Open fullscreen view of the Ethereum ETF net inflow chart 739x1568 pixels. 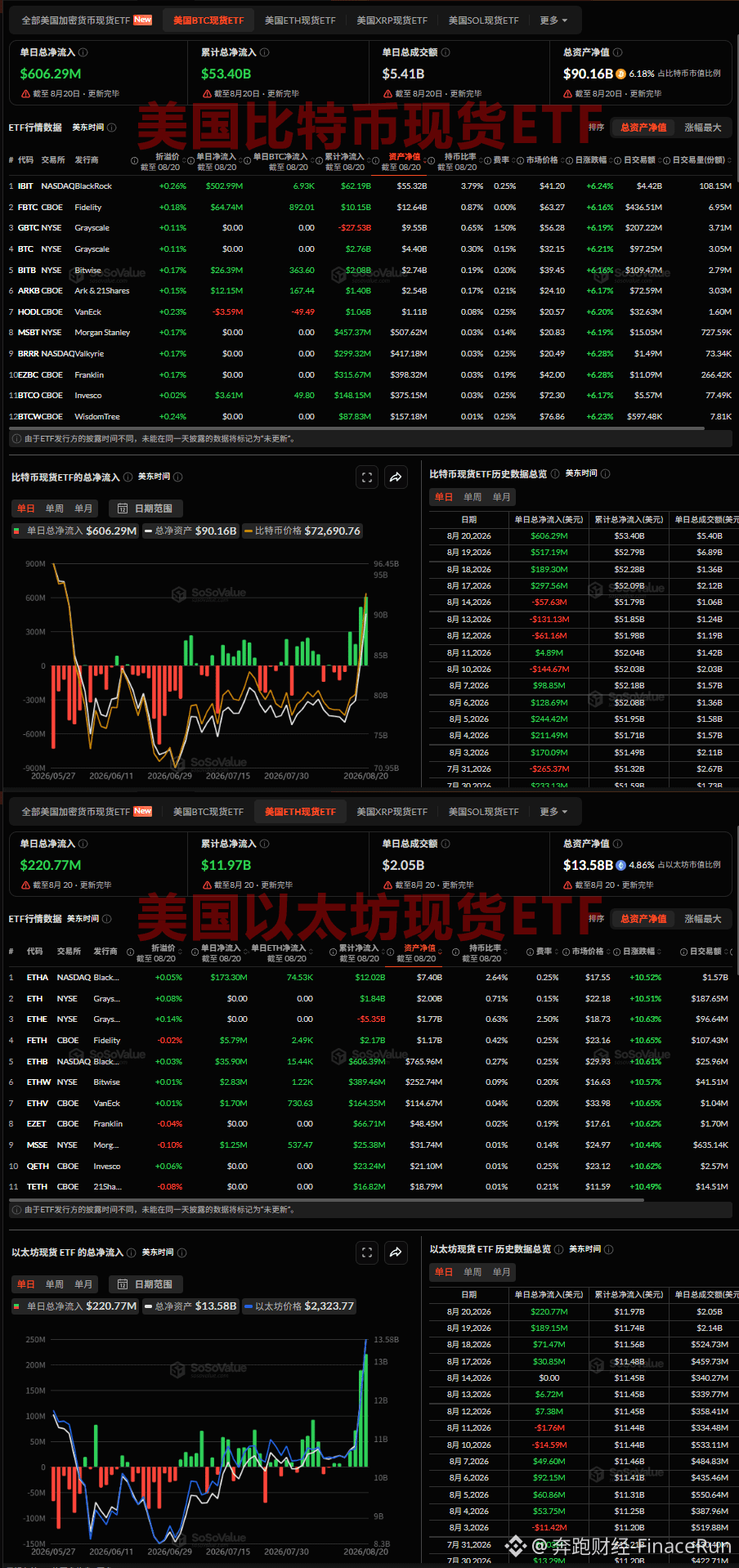tap(367, 1252)
